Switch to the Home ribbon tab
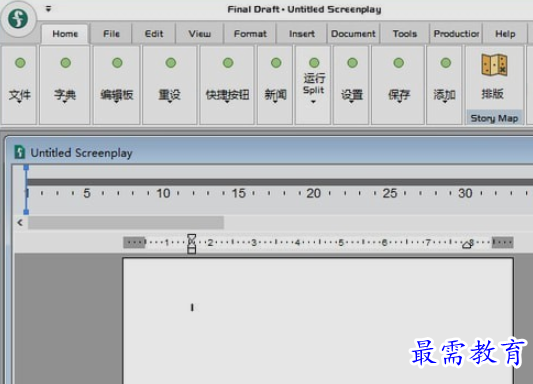 point(65,34)
